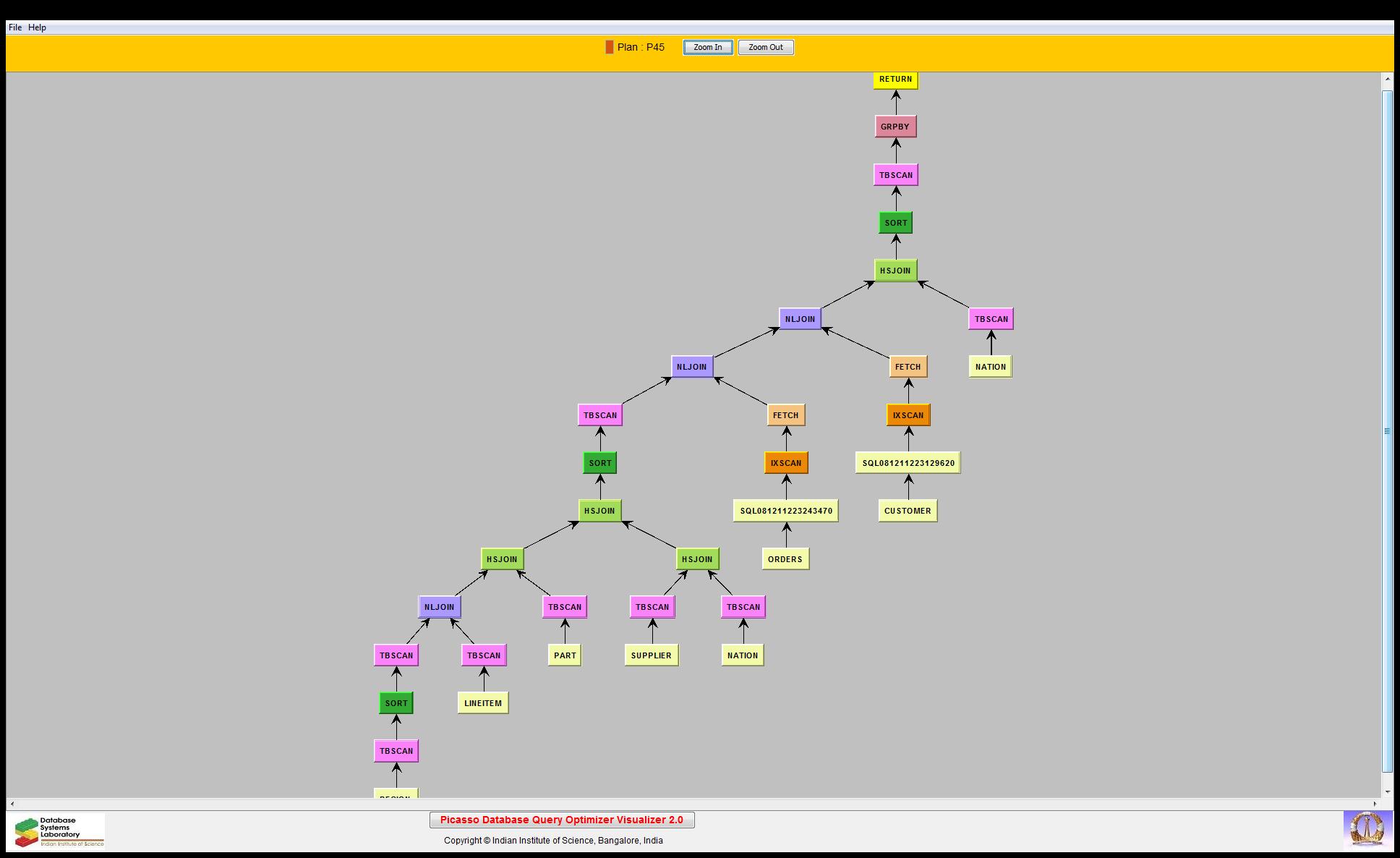
Task: Select the GRPBY operator node
Action: tap(895, 127)
